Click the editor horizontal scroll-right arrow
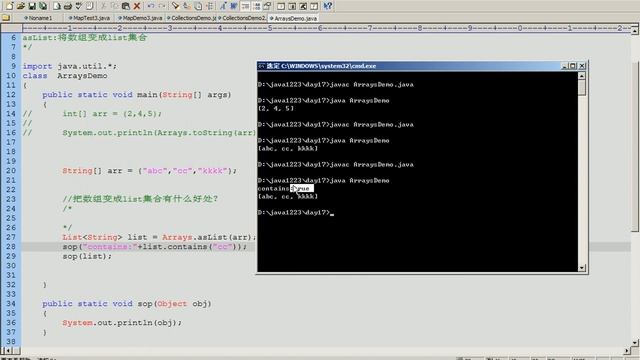The width and height of the screenshot is (640, 360). point(628,351)
